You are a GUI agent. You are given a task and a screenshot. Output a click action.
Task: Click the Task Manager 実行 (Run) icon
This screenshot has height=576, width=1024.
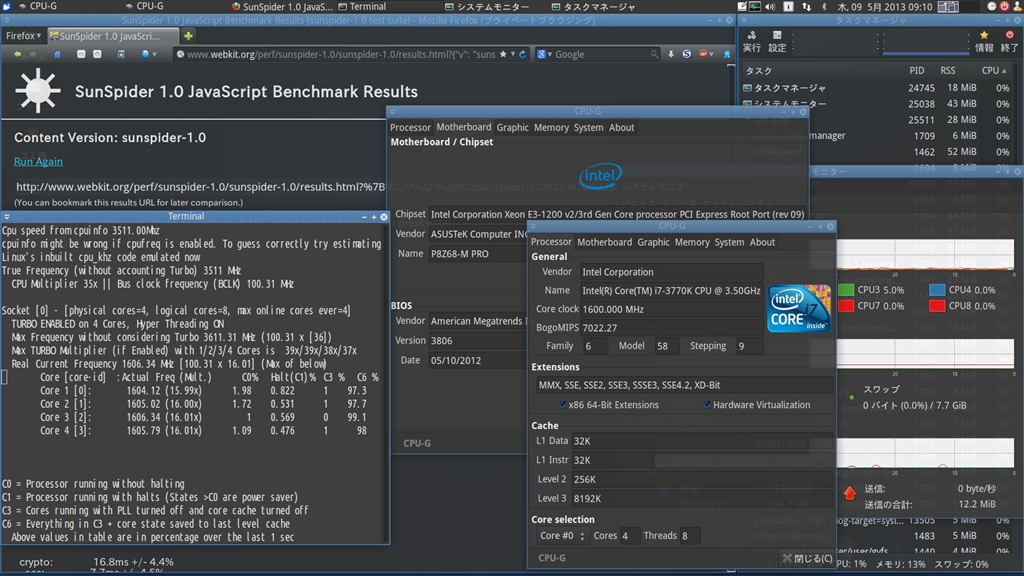click(751, 37)
